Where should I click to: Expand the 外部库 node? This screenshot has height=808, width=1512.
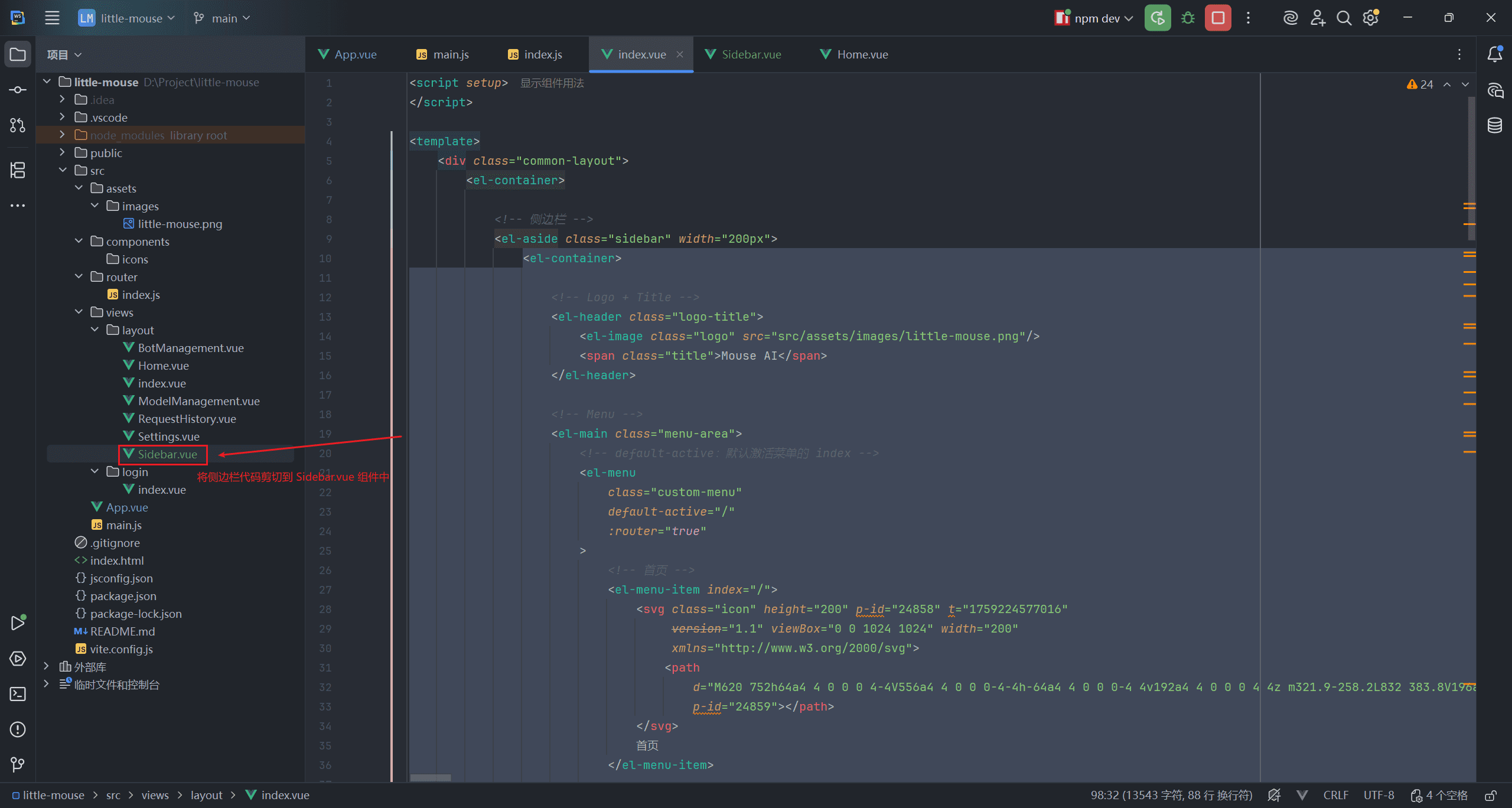click(x=47, y=666)
